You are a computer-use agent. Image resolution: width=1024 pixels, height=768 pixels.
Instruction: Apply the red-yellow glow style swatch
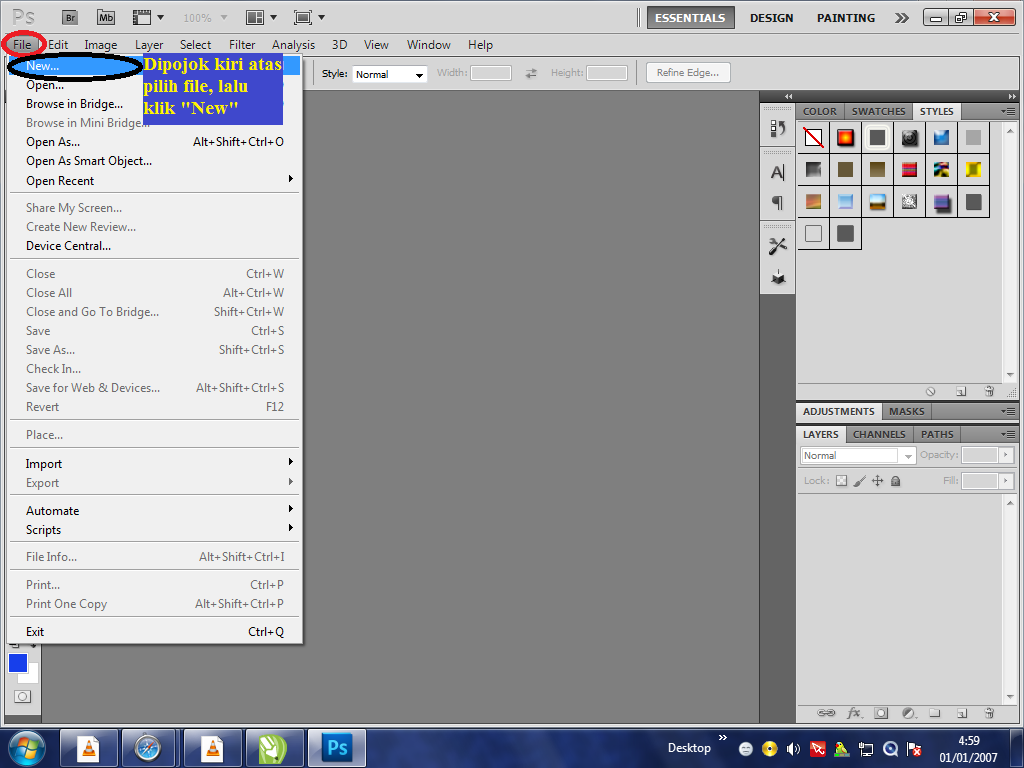[x=845, y=138]
